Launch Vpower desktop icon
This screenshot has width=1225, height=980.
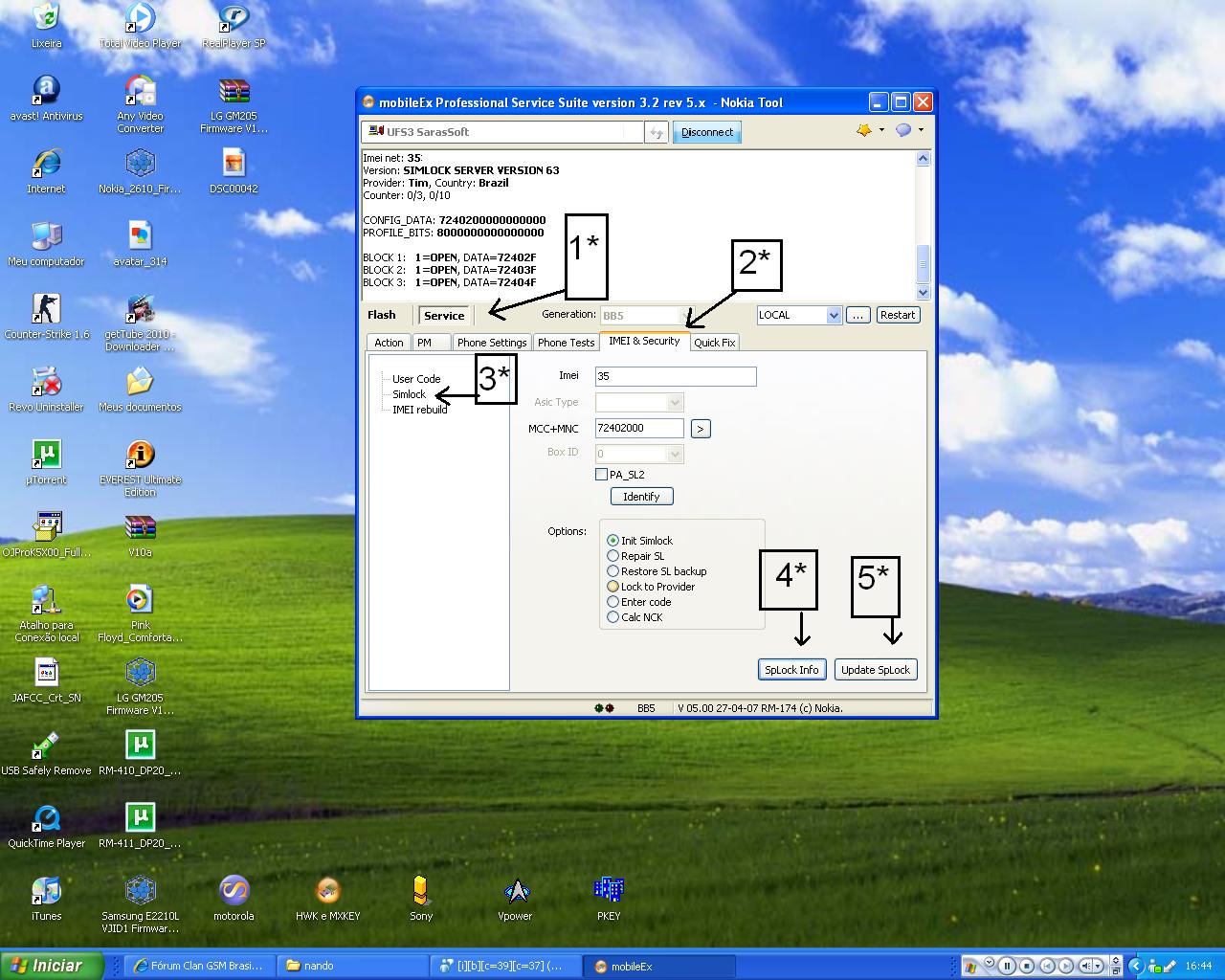pyautogui.click(x=515, y=899)
